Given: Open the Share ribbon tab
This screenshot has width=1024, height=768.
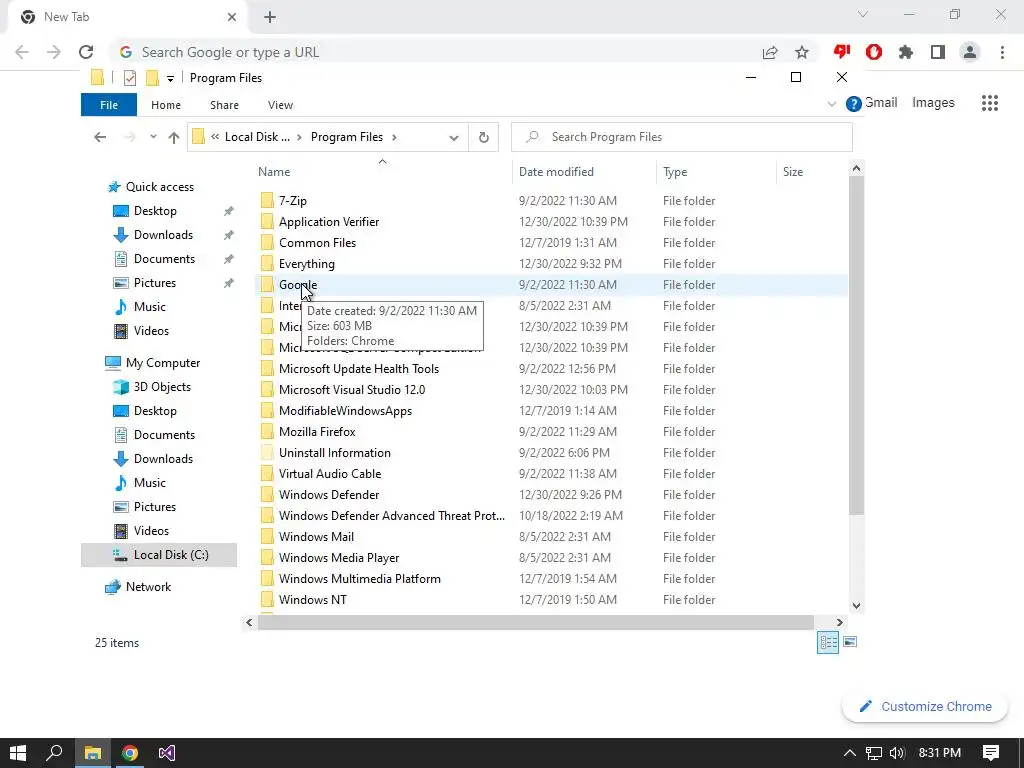Looking at the screenshot, I should click(x=224, y=105).
